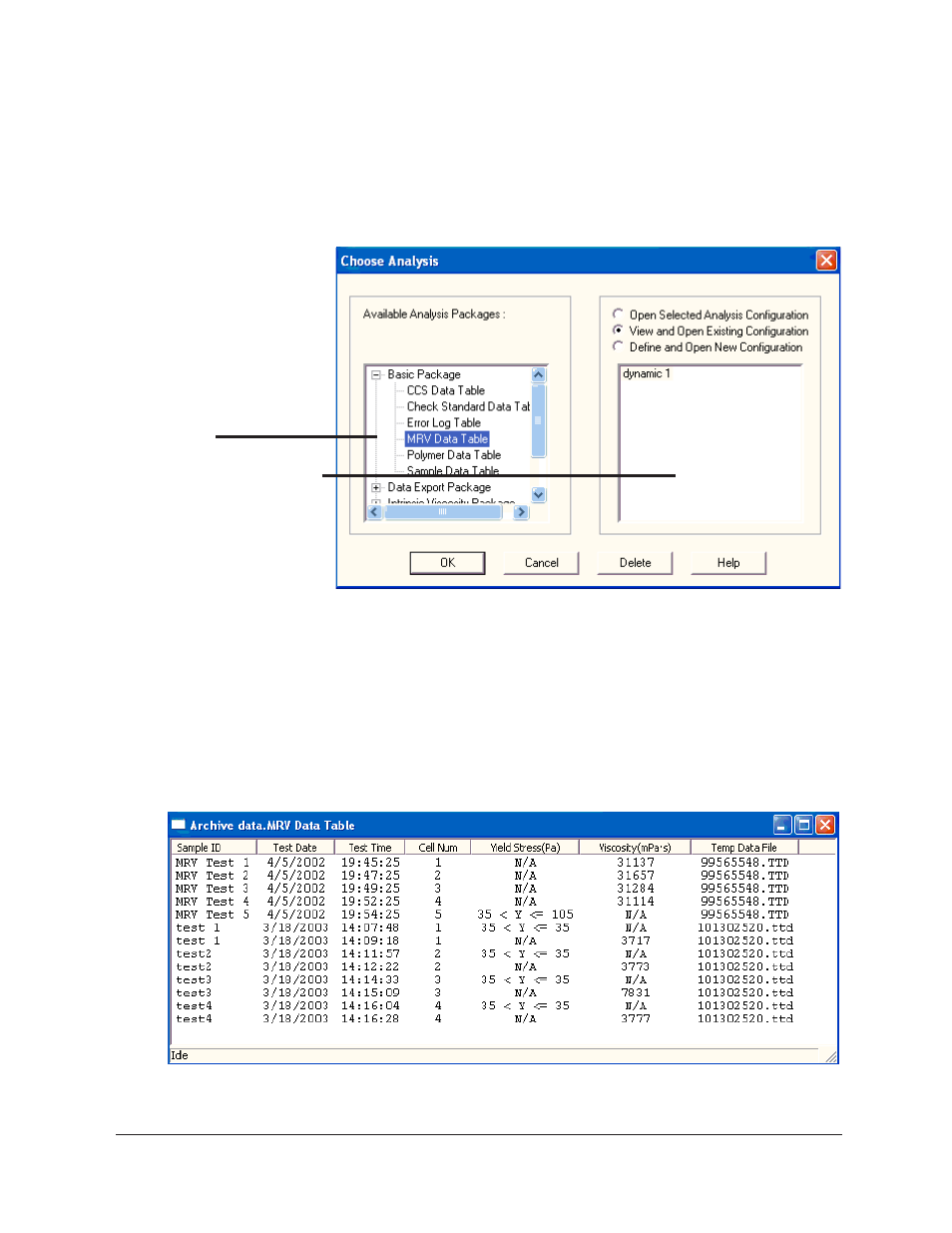
Task: Select MRV Data Table entry
Action: [447, 438]
